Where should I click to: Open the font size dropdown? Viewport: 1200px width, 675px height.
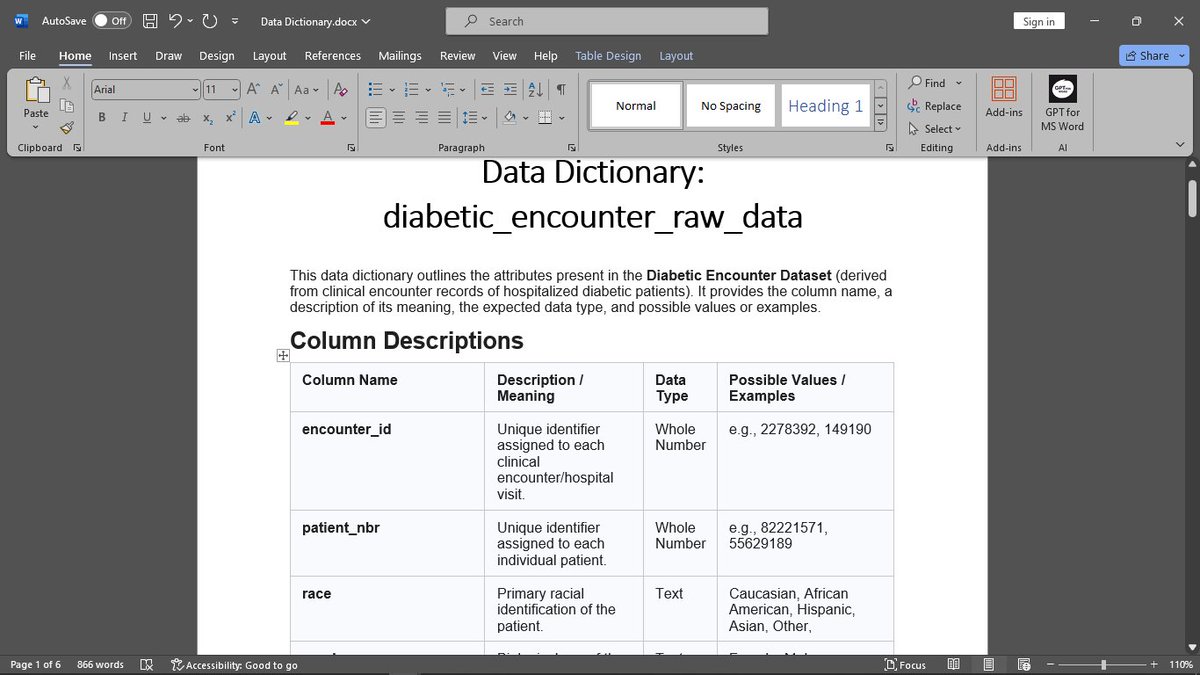(234, 89)
